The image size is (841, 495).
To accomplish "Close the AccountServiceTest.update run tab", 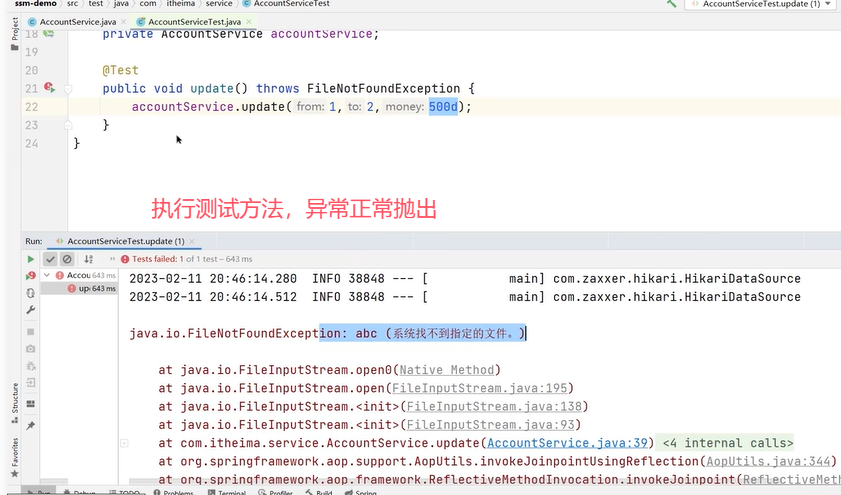I will click(192, 241).
